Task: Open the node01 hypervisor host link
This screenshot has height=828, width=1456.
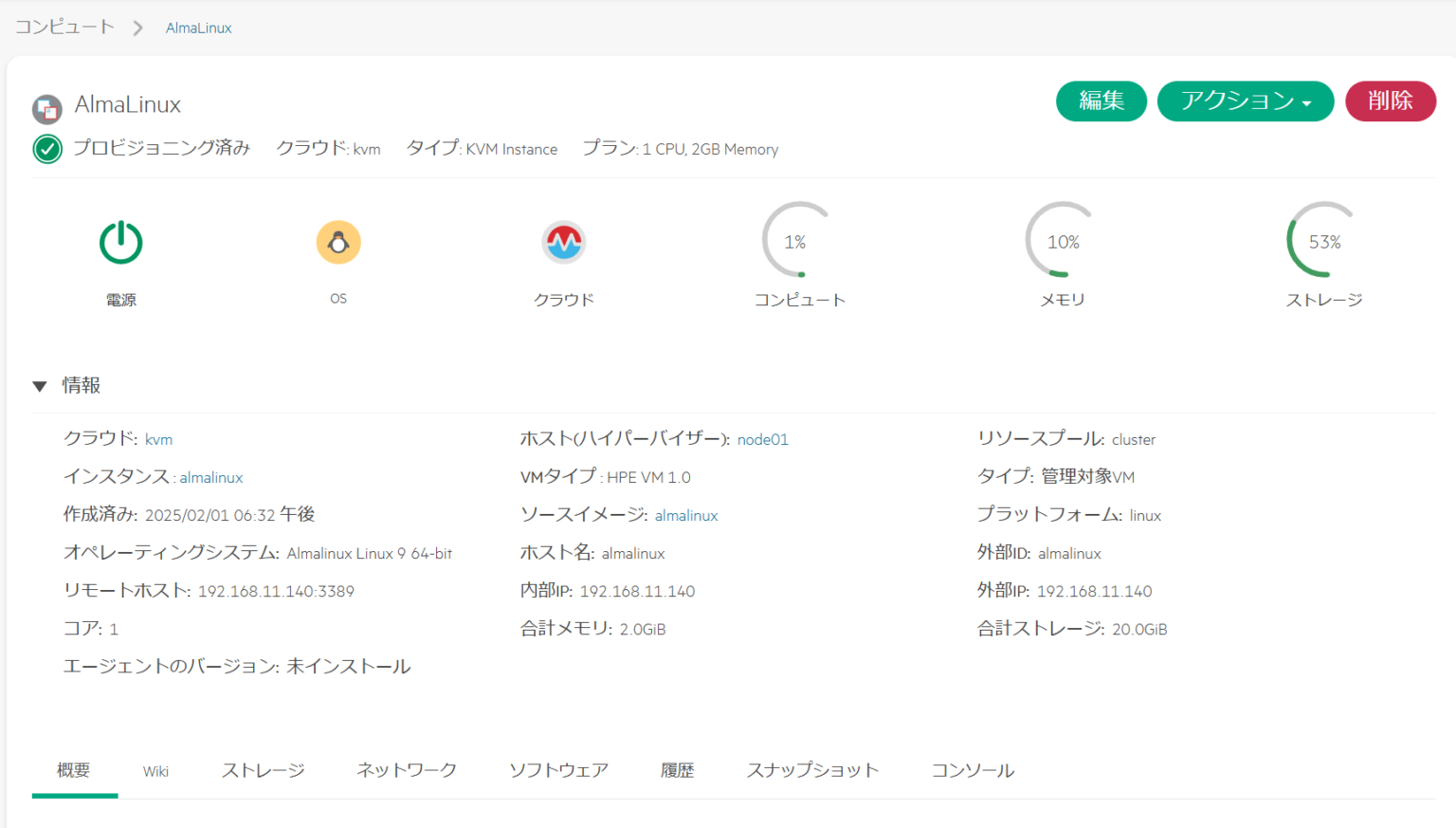Action: 762,439
